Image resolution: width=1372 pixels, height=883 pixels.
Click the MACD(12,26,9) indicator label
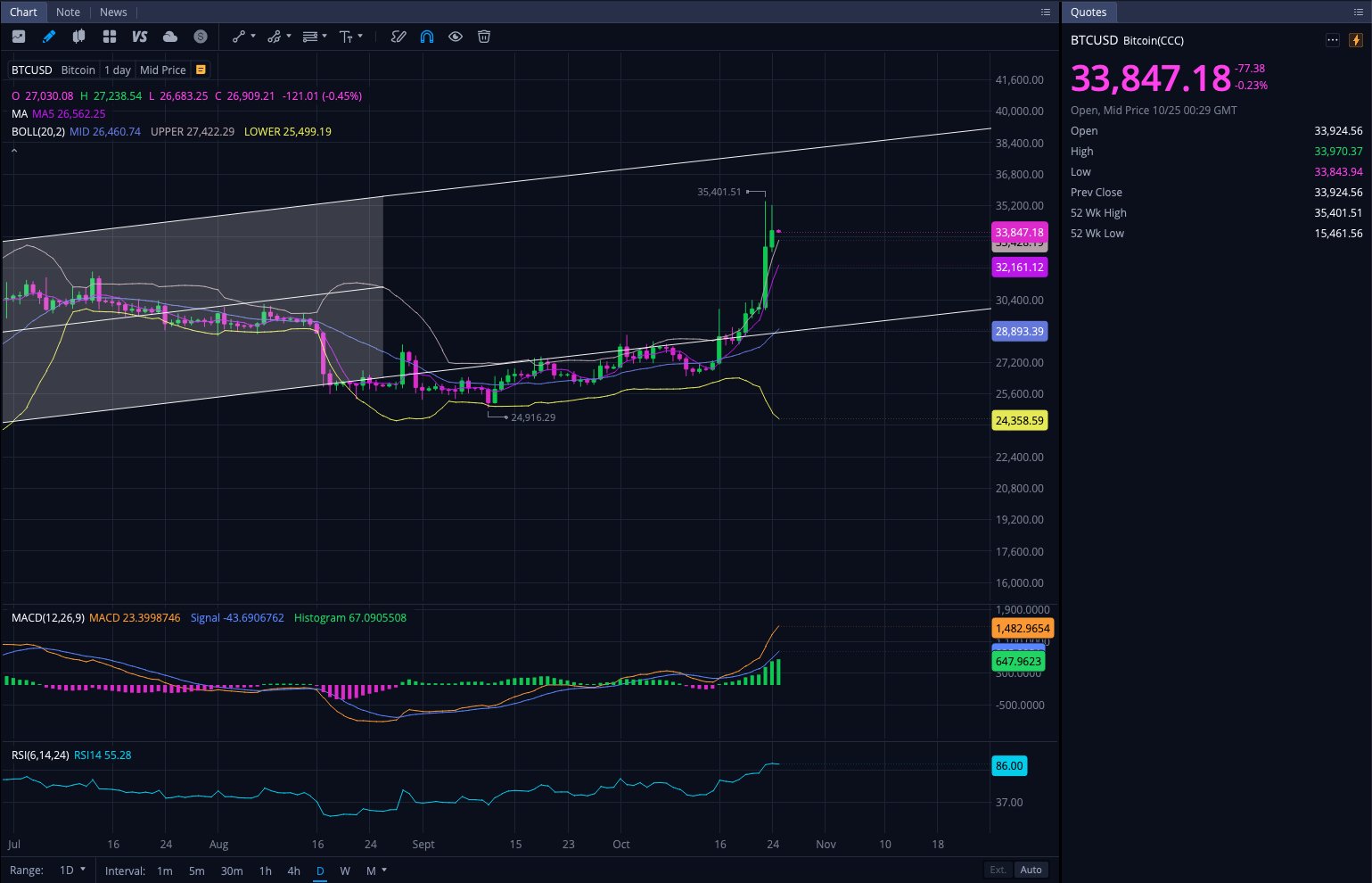pyautogui.click(x=48, y=617)
